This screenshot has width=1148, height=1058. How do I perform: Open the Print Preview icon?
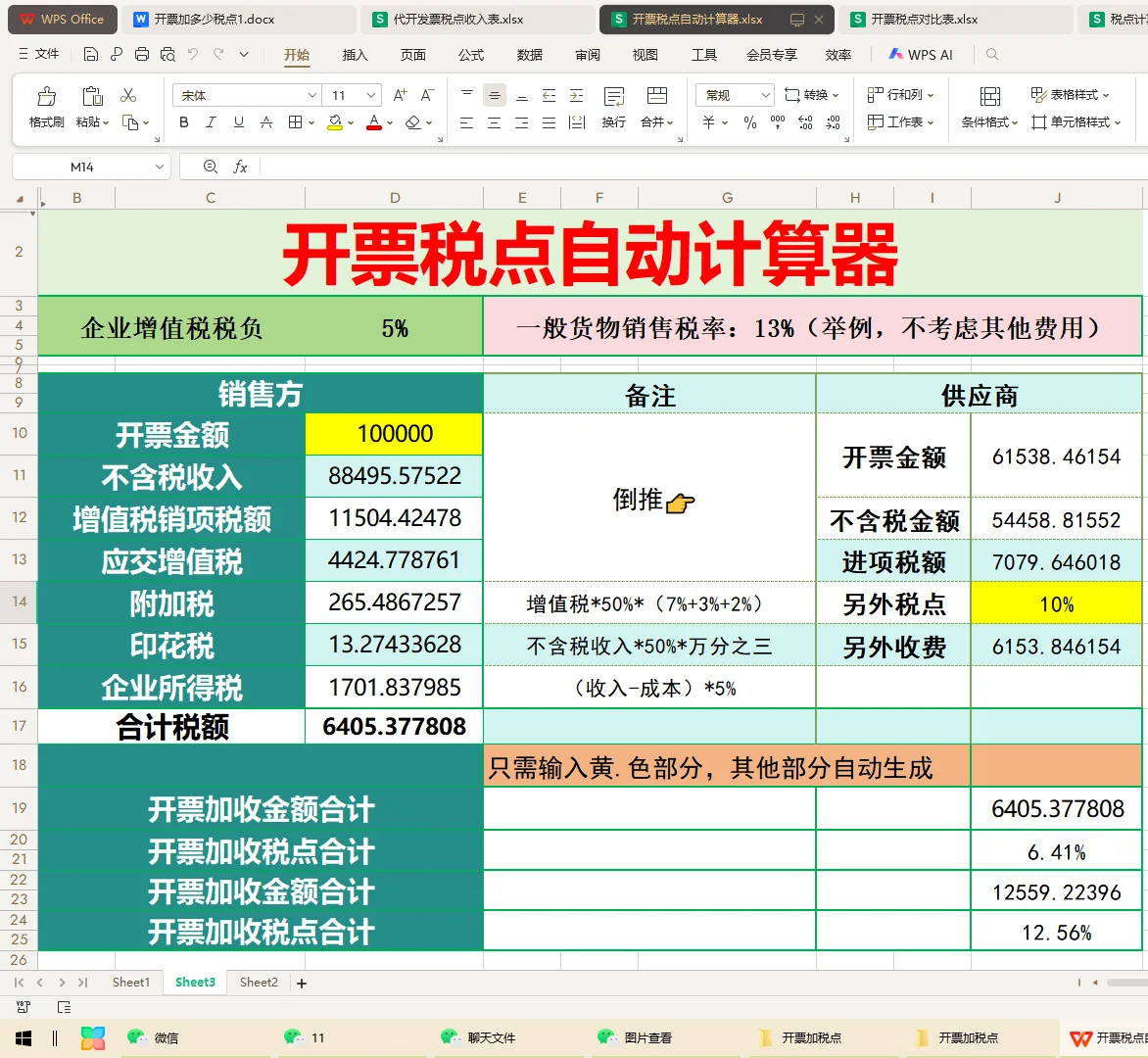[167, 54]
